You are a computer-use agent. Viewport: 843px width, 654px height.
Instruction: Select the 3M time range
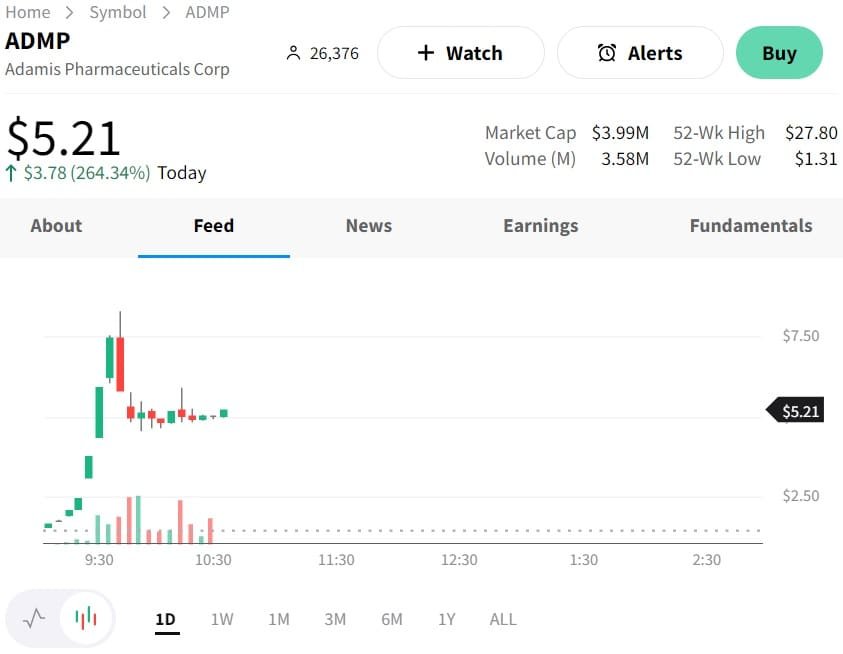tap(335, 619)
